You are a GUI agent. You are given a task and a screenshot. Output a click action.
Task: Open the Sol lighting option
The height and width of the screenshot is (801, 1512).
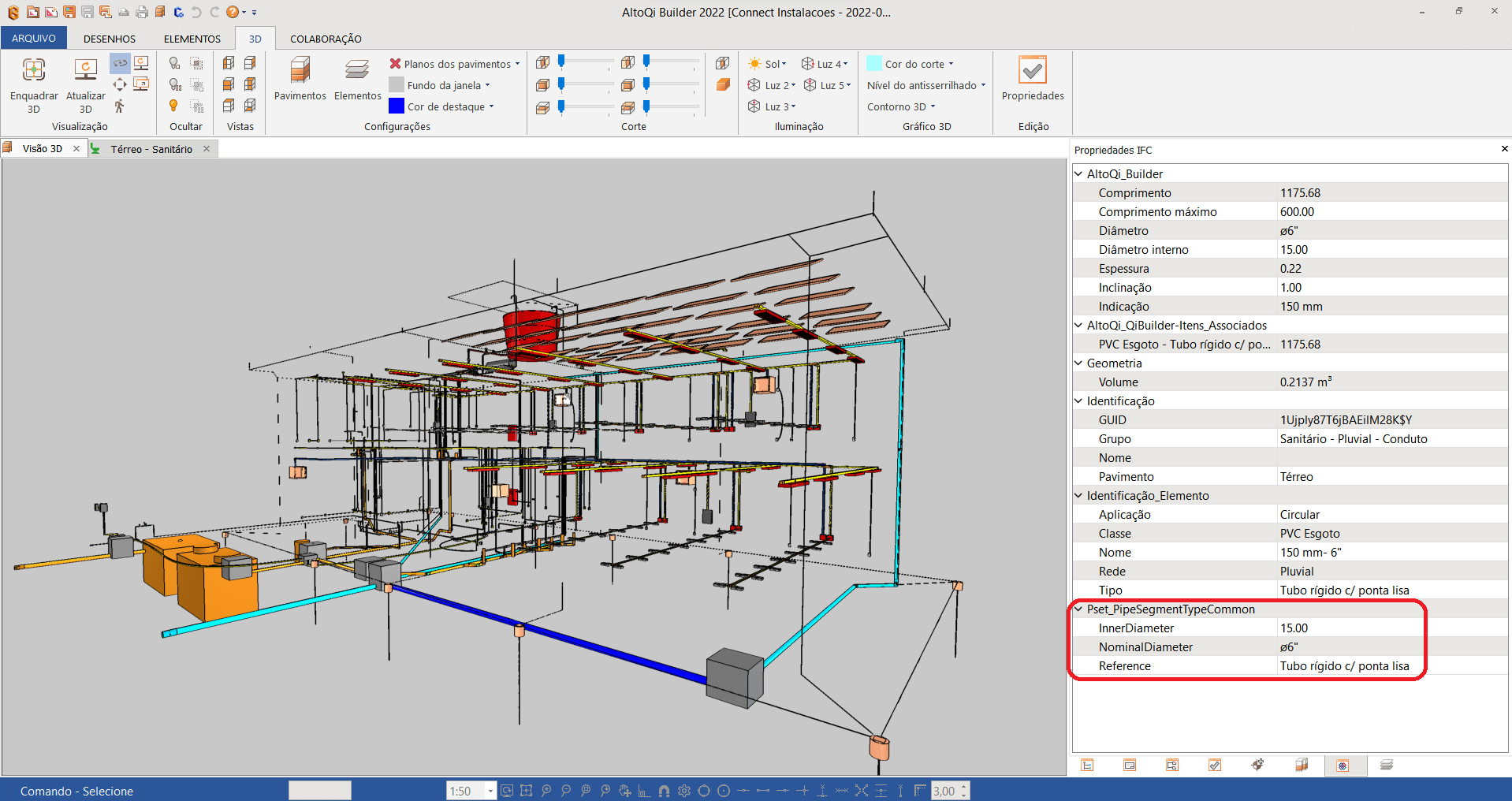(x=767, y=64)
